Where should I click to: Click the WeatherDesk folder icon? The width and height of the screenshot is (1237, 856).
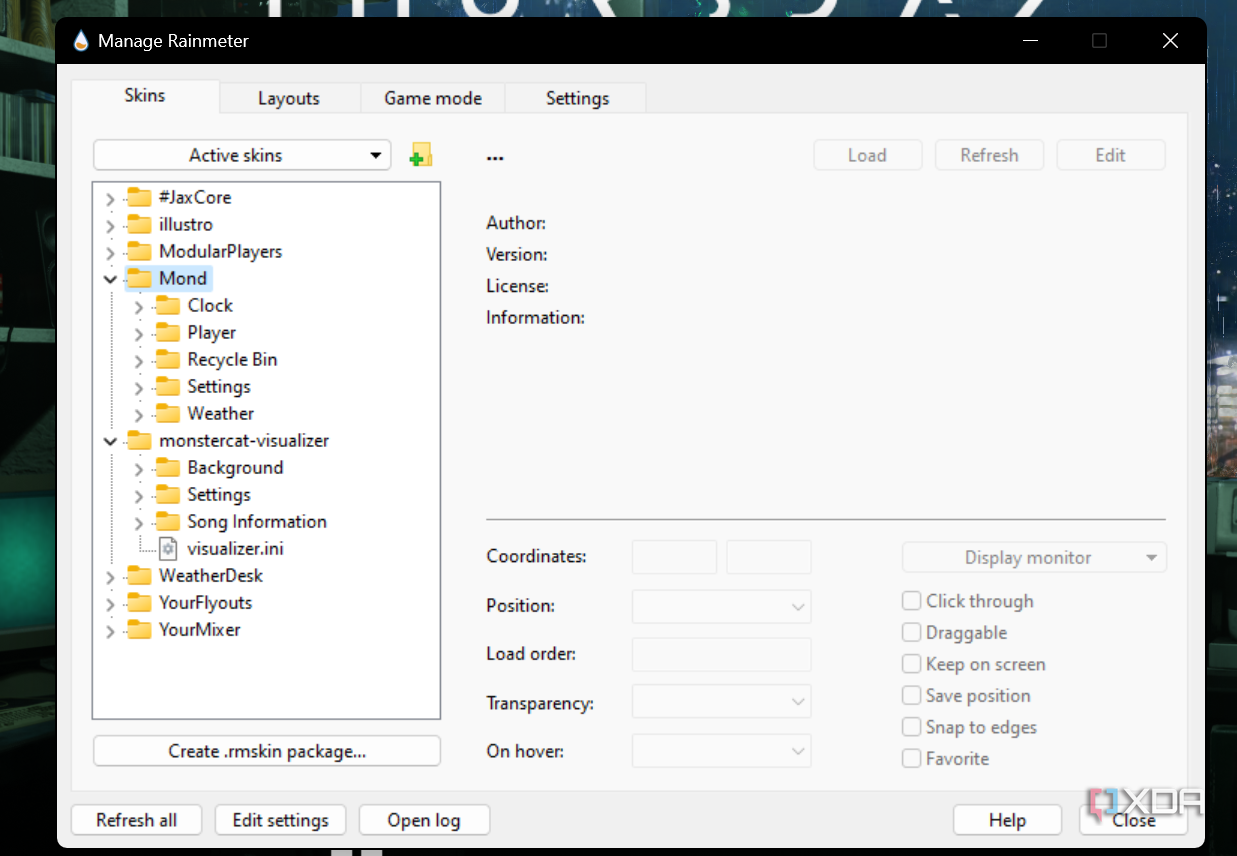[139, 575]
